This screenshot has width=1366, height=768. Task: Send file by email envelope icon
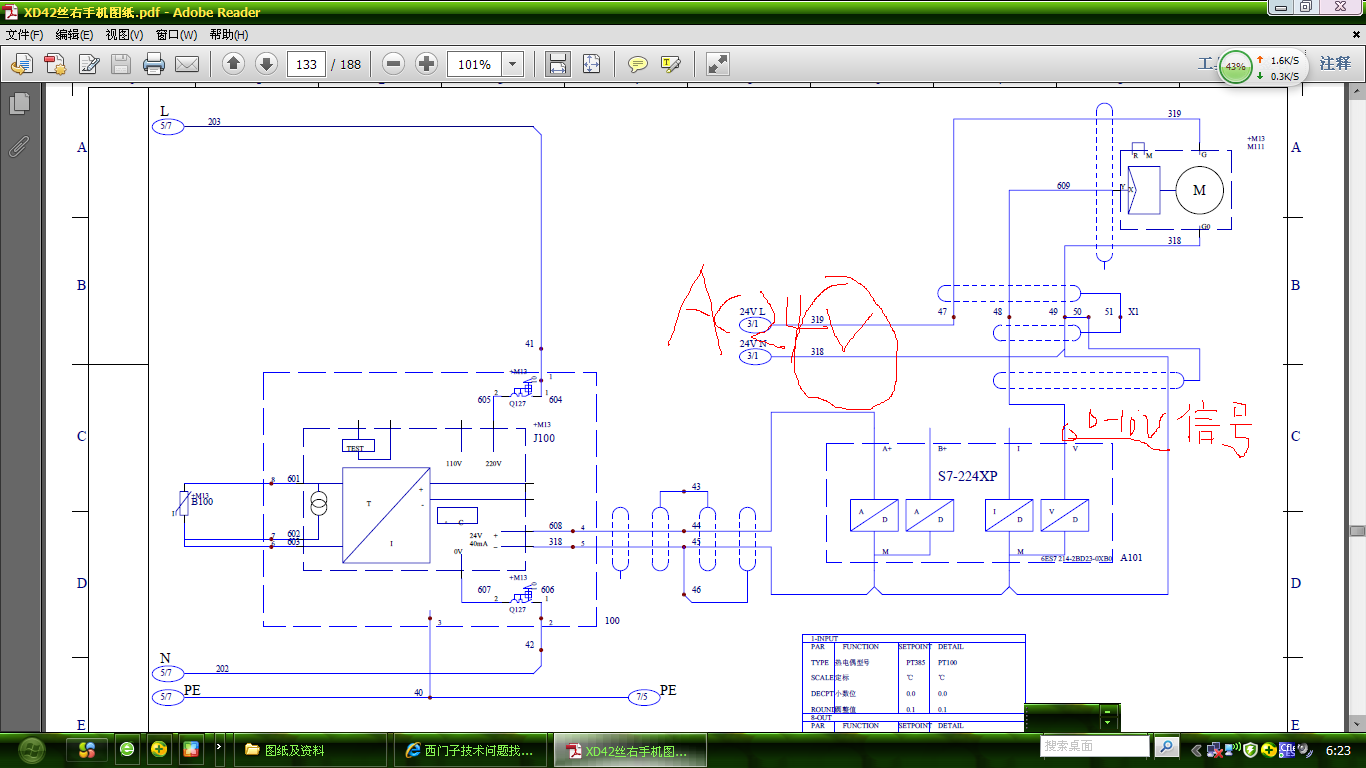pos(187,64)
